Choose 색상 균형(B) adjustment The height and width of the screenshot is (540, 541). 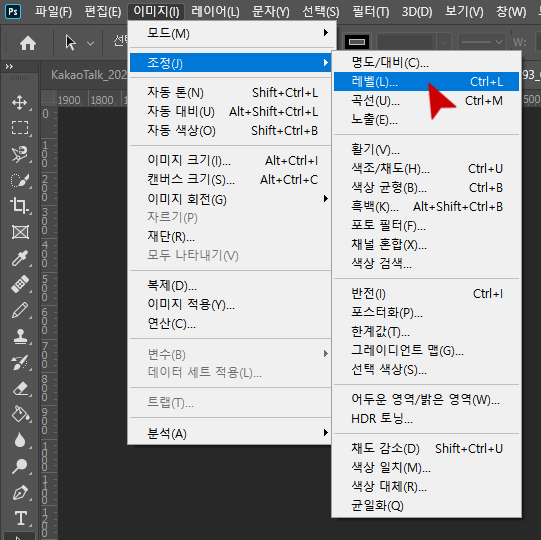pos(426,188)
